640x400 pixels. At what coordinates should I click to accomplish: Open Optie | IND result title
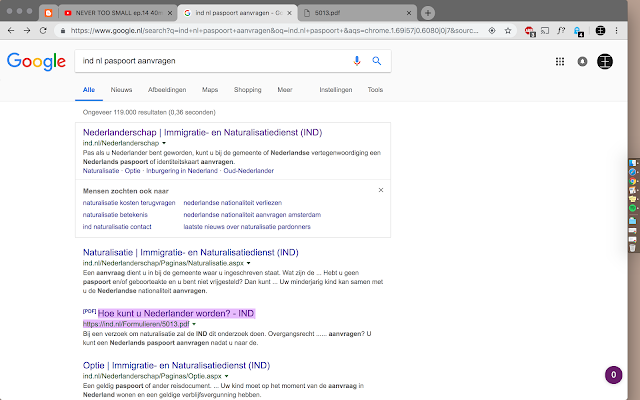pos(176,365)
